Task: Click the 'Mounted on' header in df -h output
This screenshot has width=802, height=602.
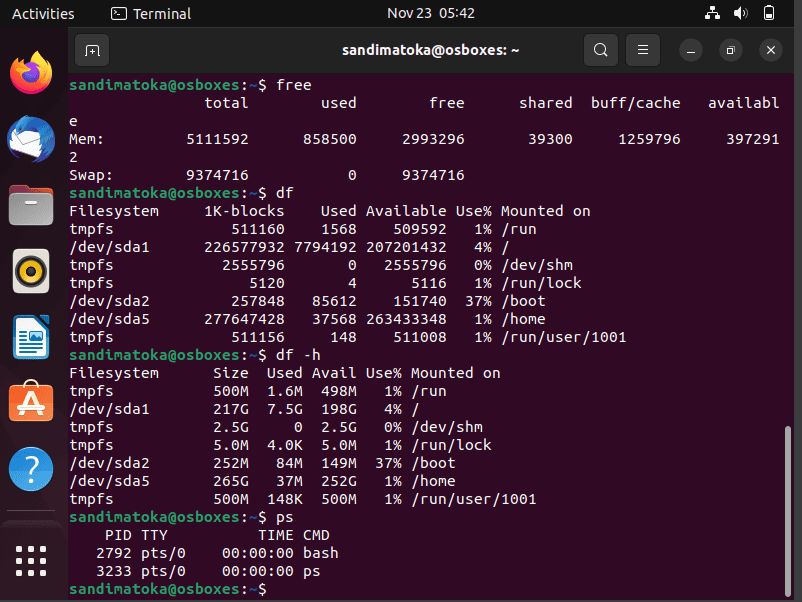Action: [456, 373]
